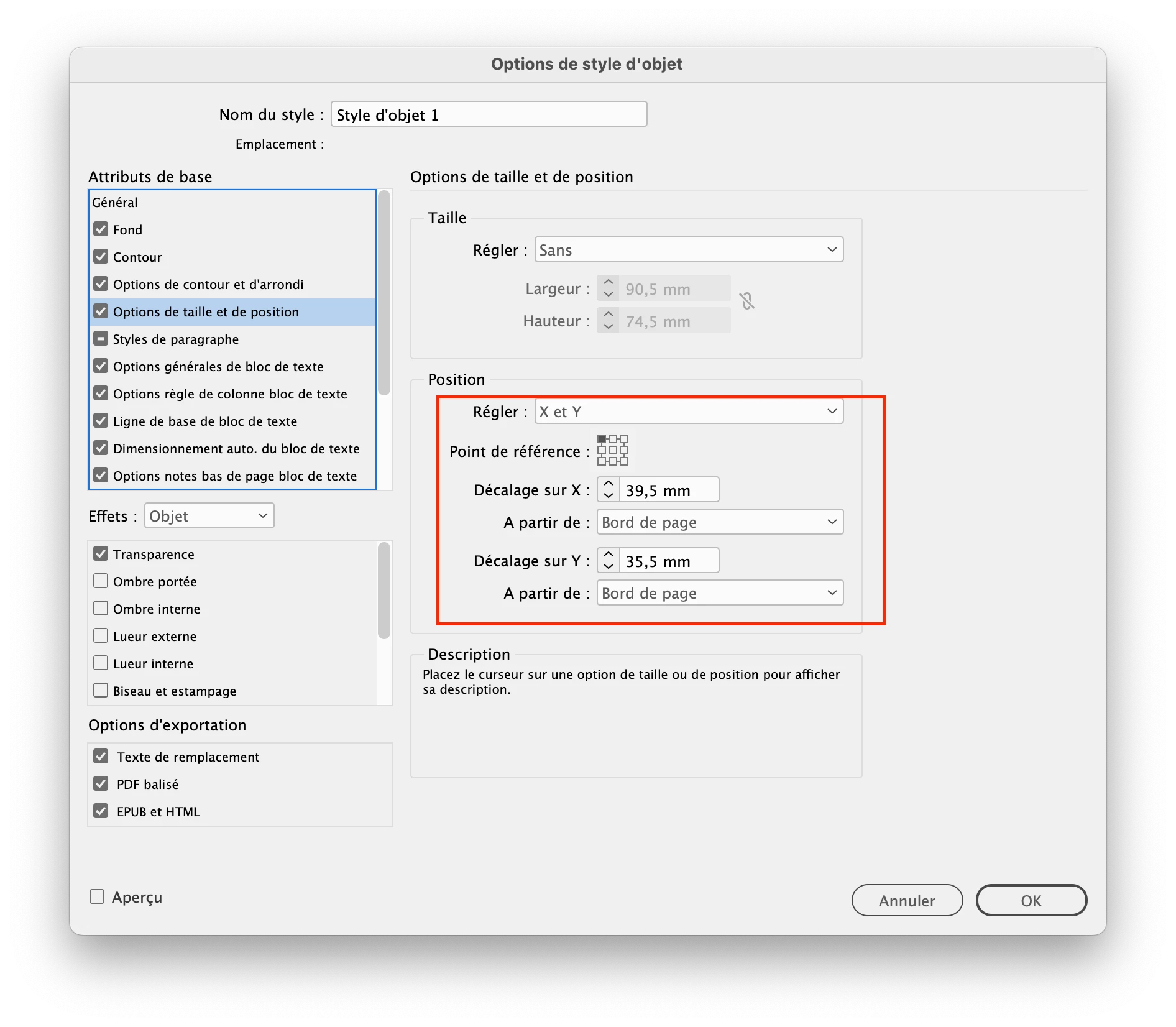
Task: Select the top-left reference point icon
Action: click(x=602, y=439)
